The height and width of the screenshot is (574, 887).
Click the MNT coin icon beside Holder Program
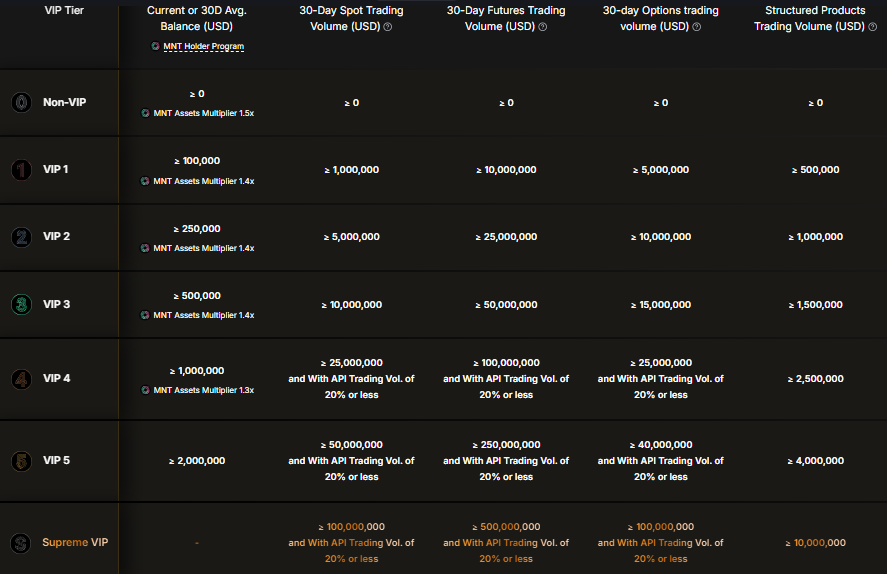(x=155, y=46)
